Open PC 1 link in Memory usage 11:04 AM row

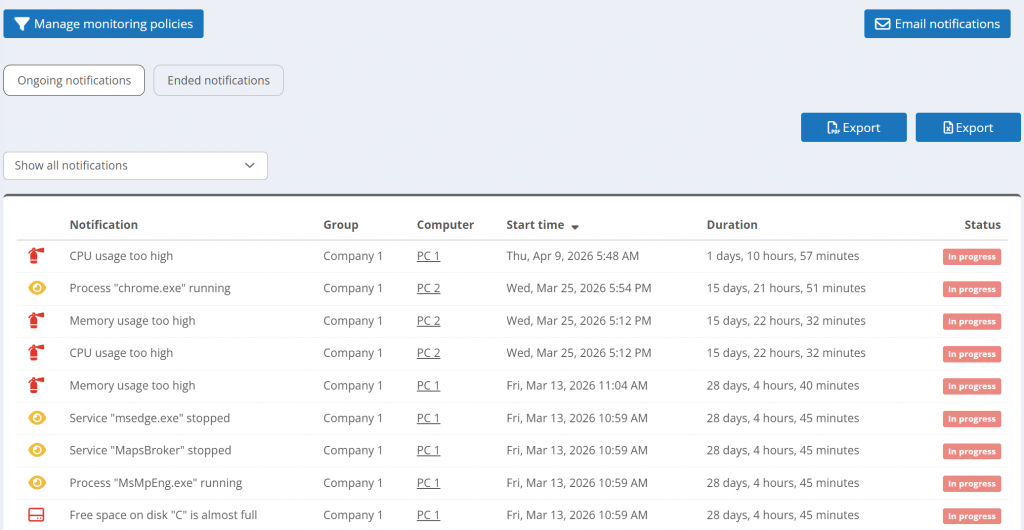click(x=428, y=386)
